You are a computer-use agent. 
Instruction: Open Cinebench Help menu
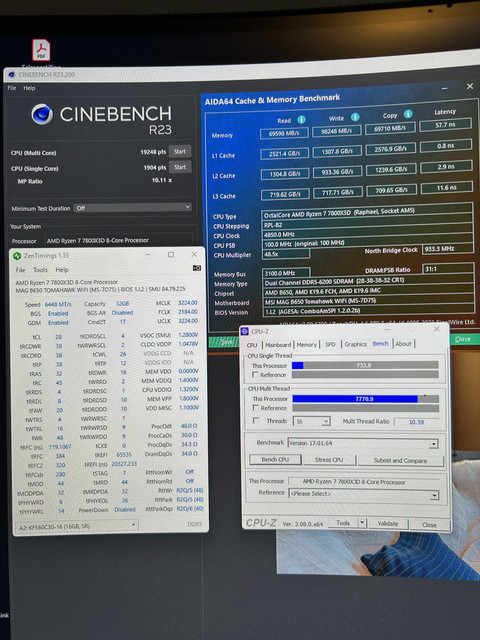click(x=29, y=88)
